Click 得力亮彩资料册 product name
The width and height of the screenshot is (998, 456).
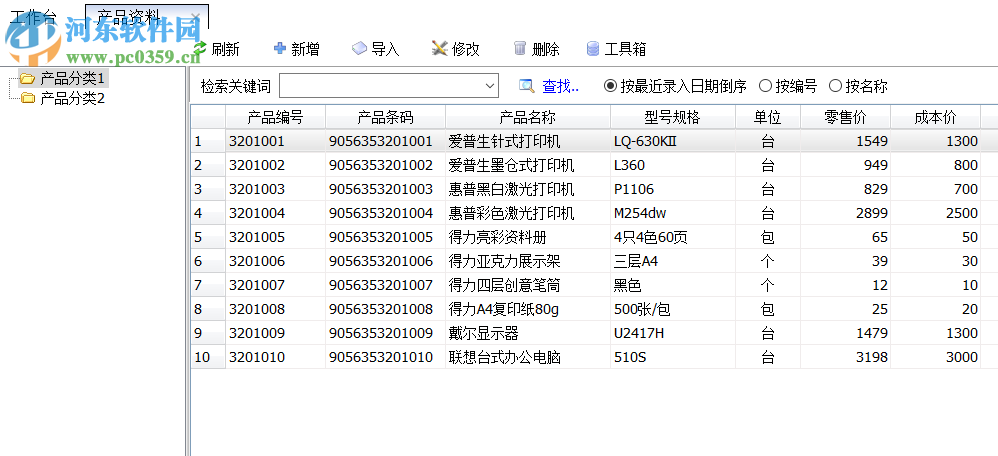point(498,238)
